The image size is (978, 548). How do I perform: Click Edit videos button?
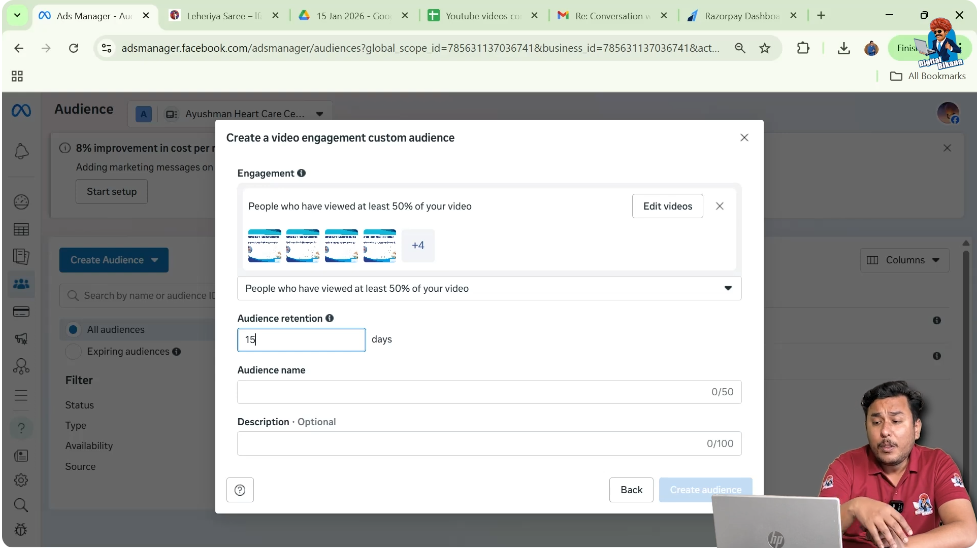(x=667, y=206)
